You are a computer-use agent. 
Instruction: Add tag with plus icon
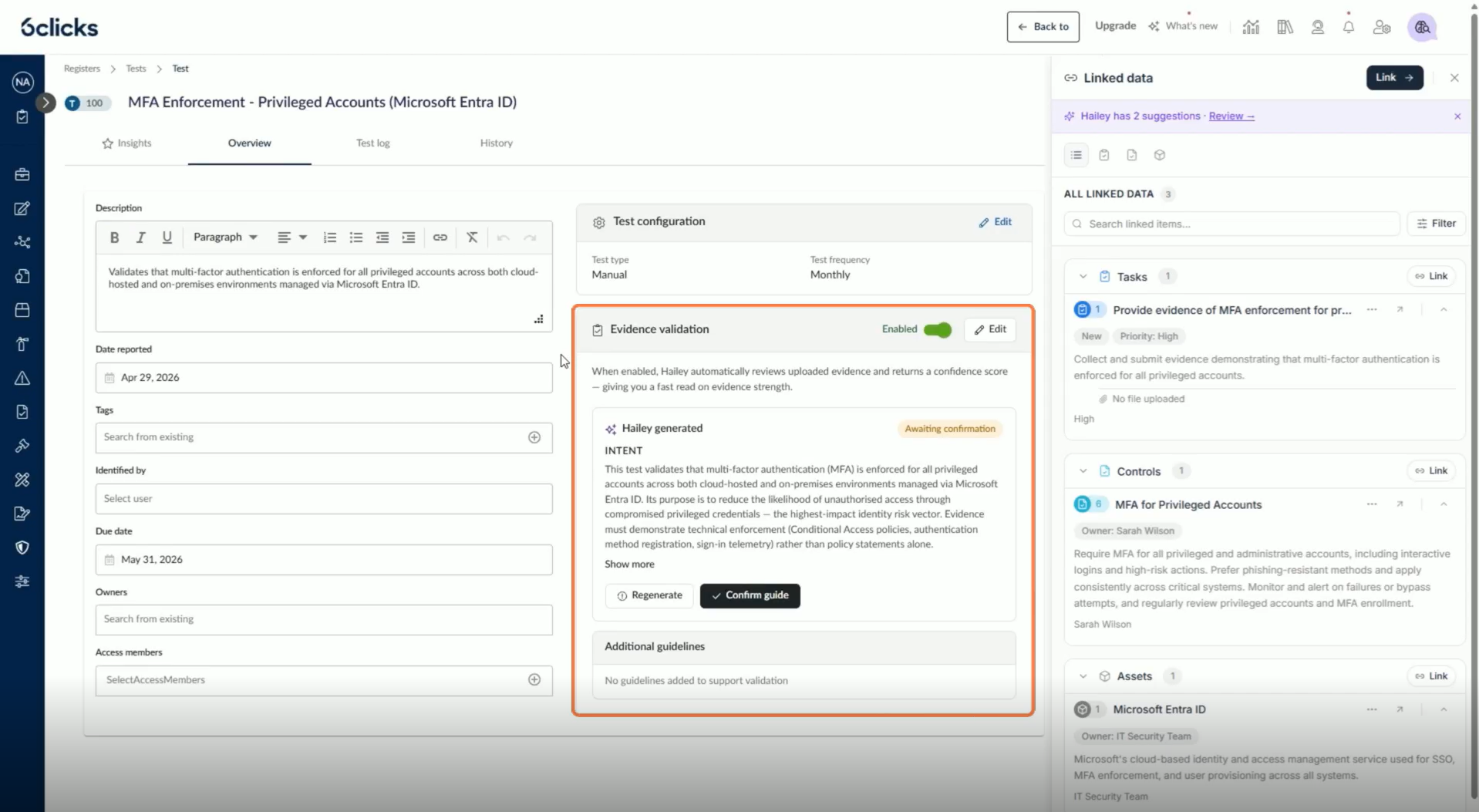(534, 437)
